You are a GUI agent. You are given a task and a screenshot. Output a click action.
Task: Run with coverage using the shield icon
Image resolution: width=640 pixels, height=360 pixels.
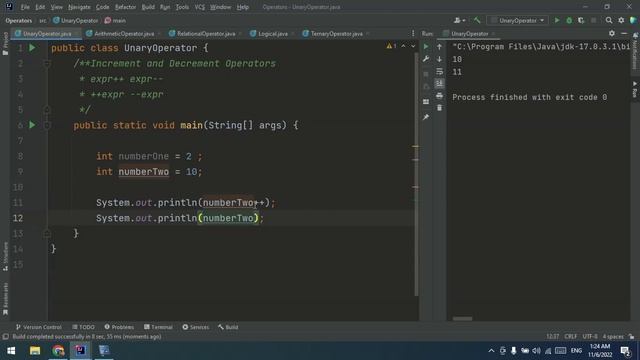[x=581, y=20]
